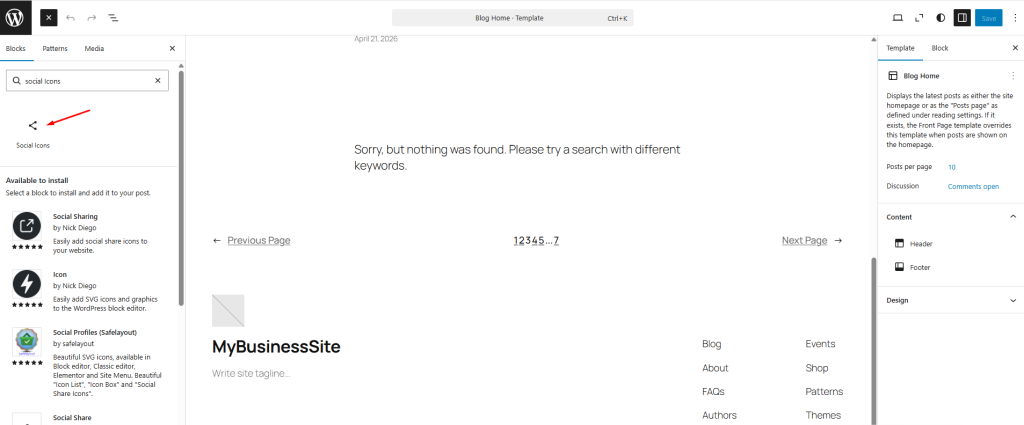Open the Comments open link
This screenshot has width=1024, height=425.
coord(973,187)
